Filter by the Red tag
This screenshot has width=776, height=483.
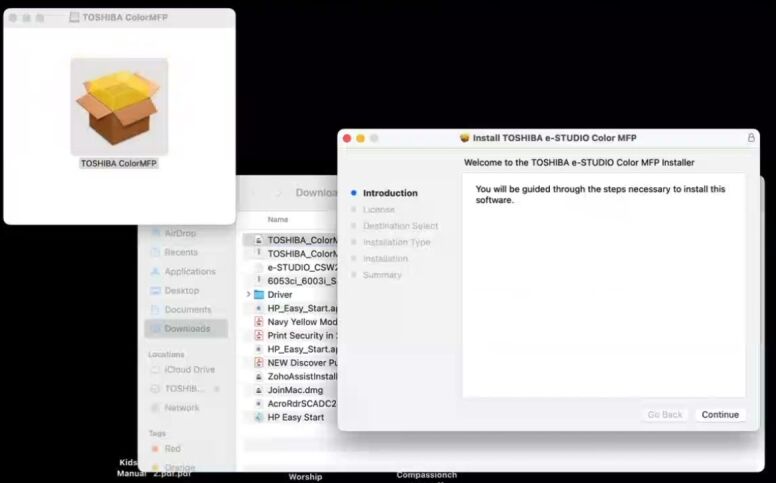tap(172, 449)
